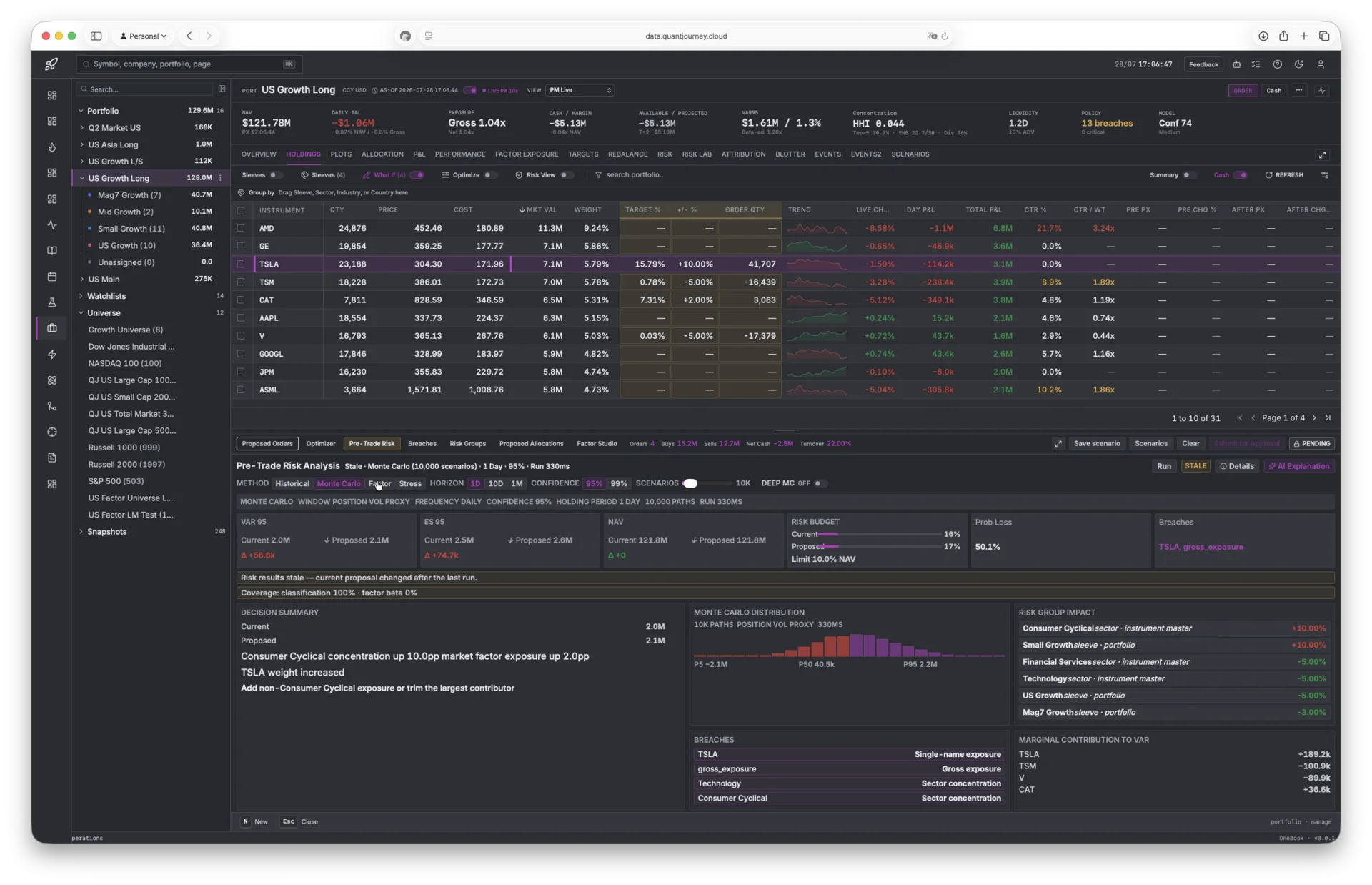Collapse the Universe section

81,313
